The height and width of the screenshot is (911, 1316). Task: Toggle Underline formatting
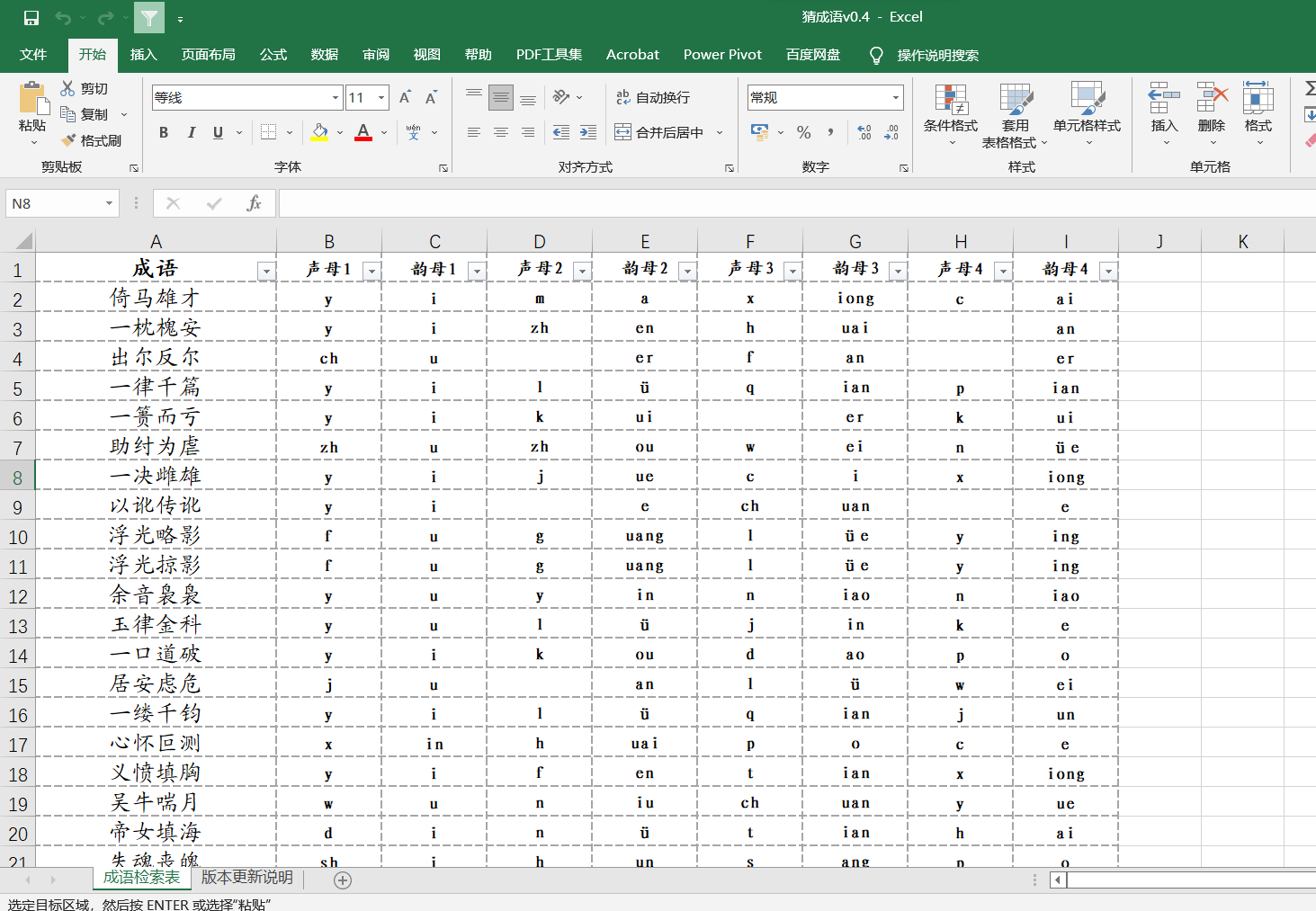(x=218, y=132)
